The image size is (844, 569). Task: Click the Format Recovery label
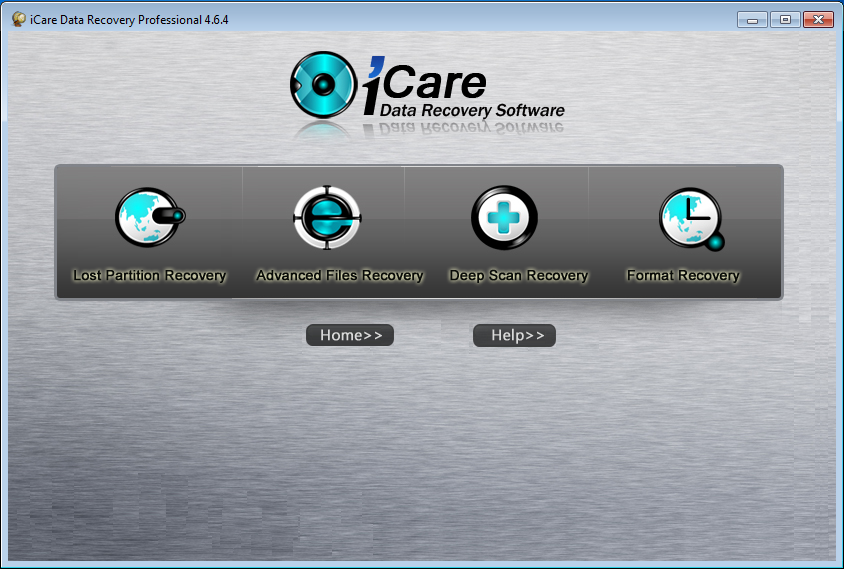pyautogui.click(x=683, y=275)
